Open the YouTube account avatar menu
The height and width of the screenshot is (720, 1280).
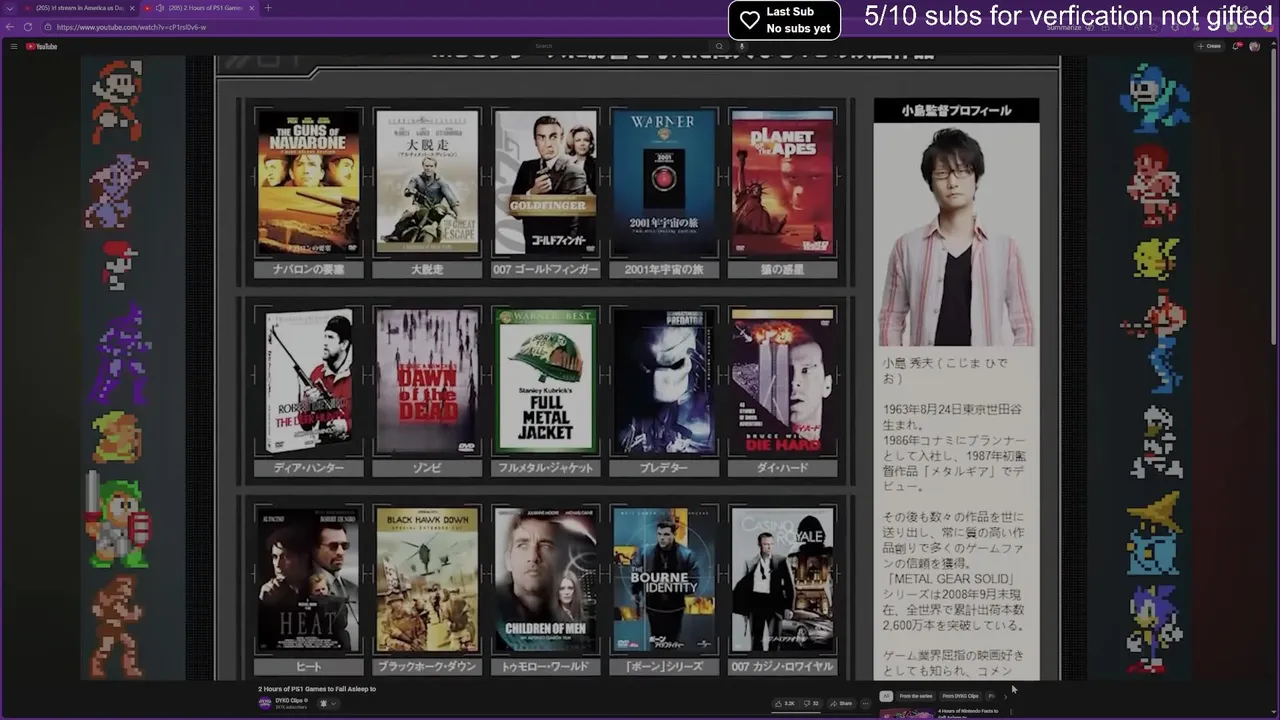pyautogui.click(x=1255, y=46)
